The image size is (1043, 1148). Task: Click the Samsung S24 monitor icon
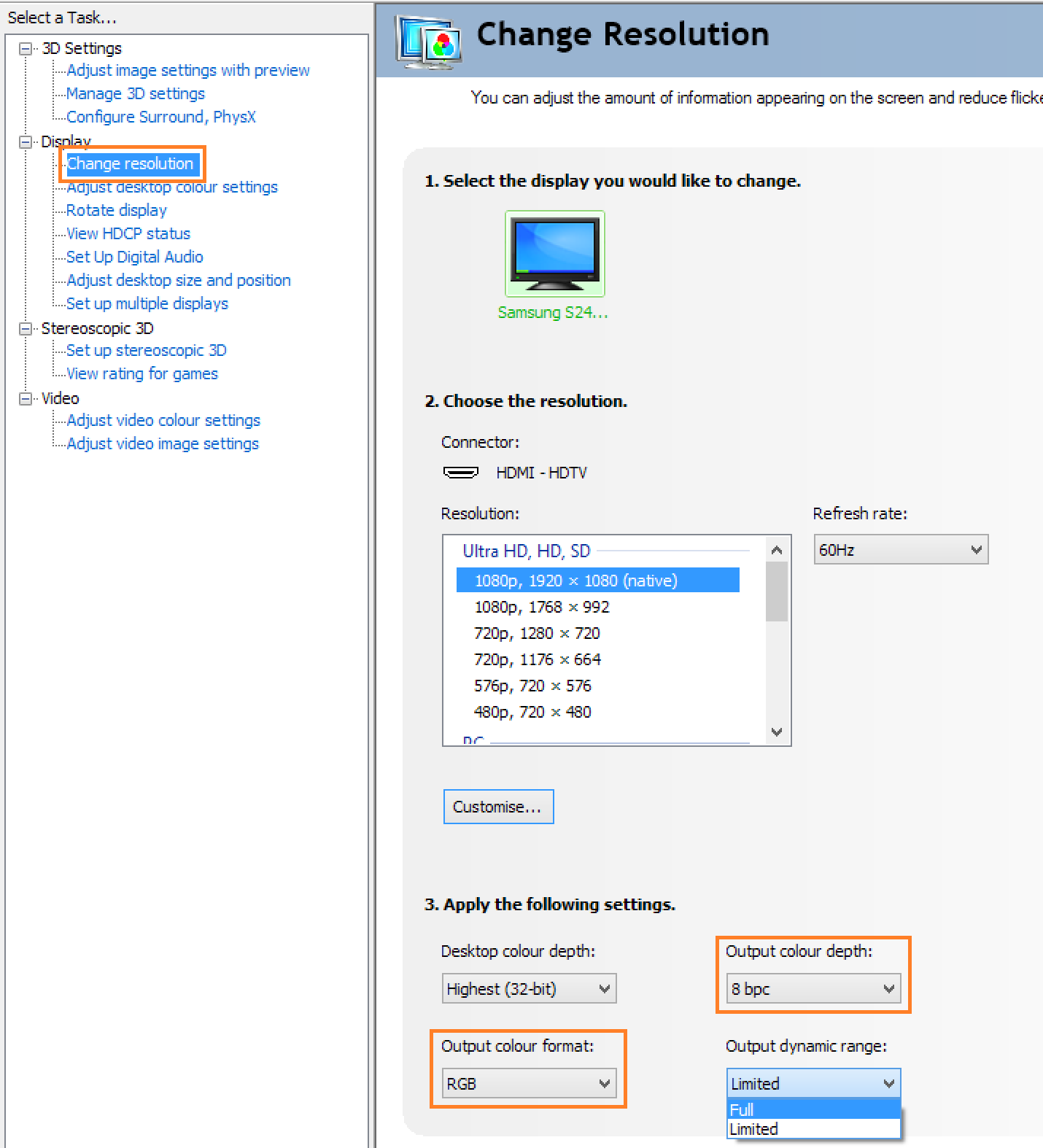[x=555, y=254]
